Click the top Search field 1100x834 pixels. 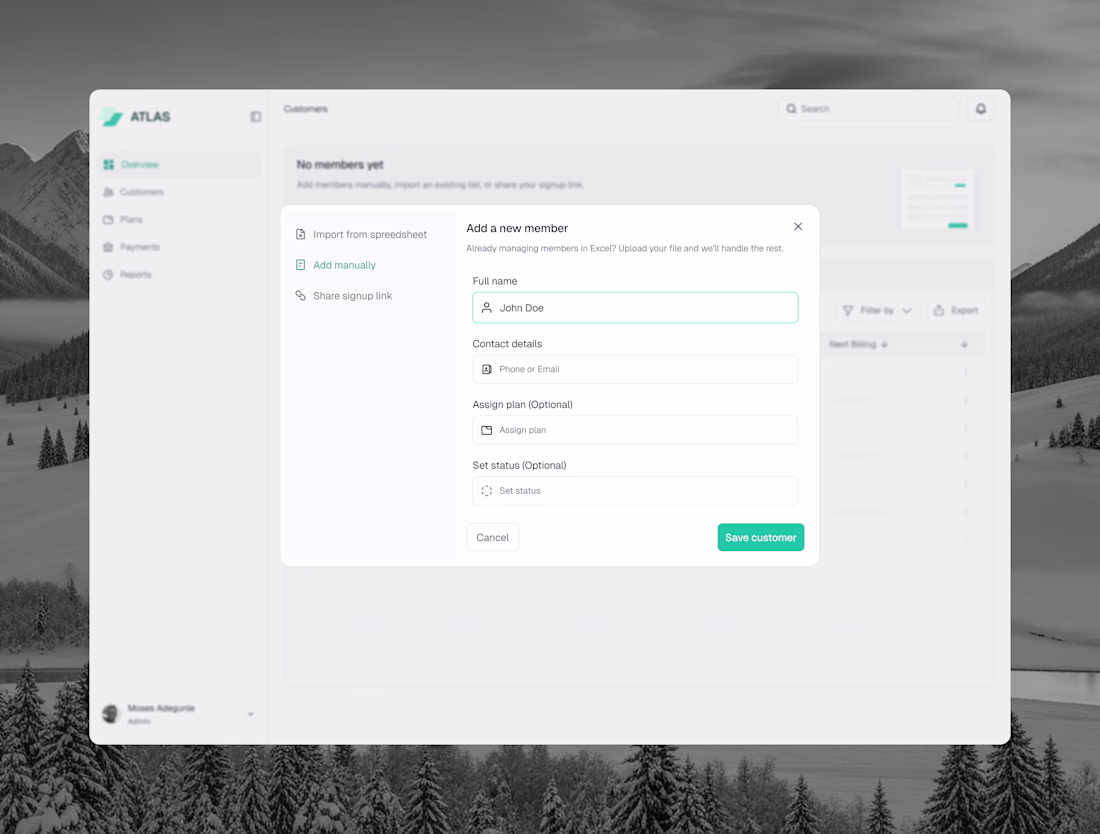[868, 109]
